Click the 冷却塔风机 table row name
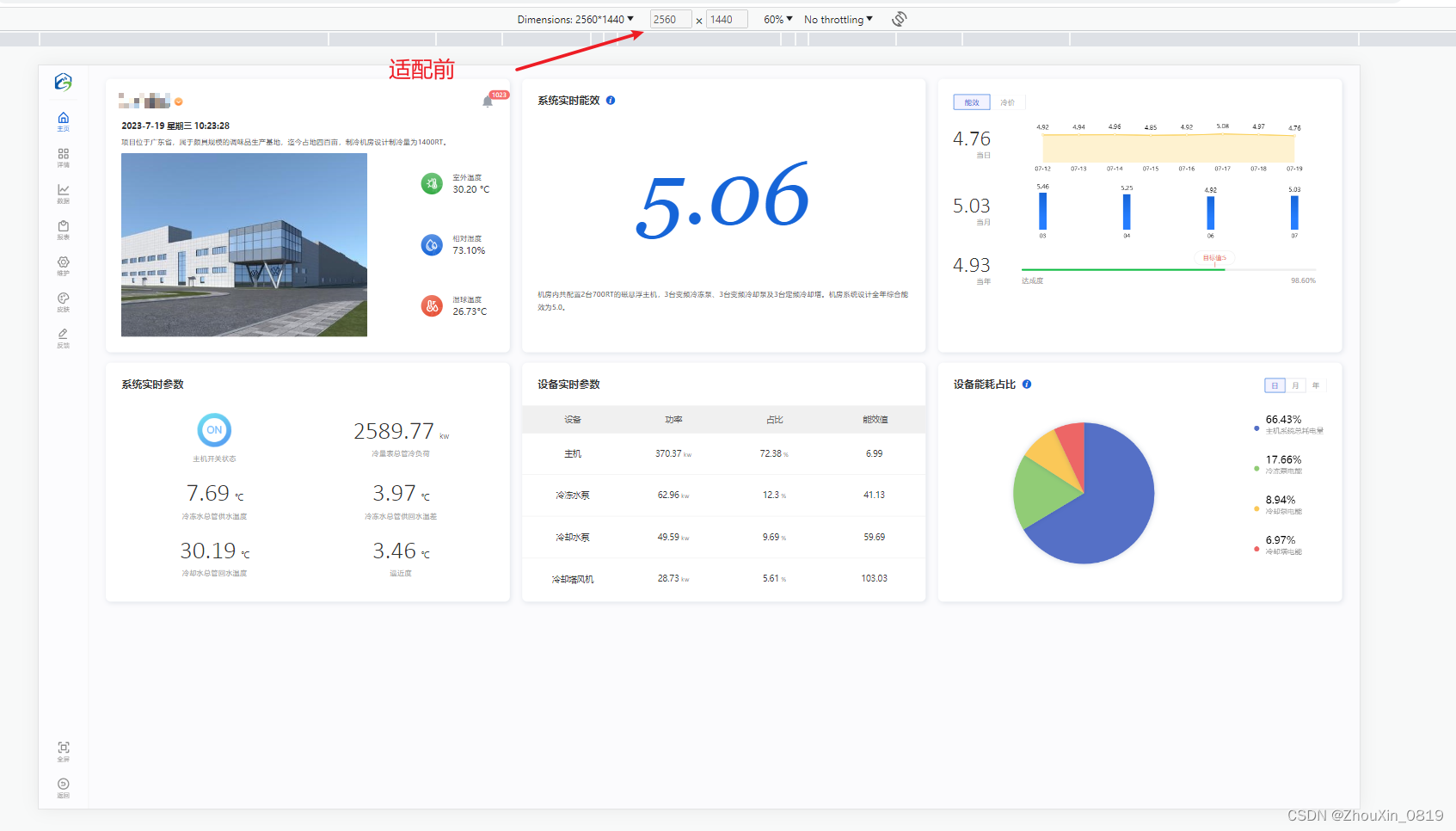This screenshot has height=831, width=1456. (x=573, y=579)
